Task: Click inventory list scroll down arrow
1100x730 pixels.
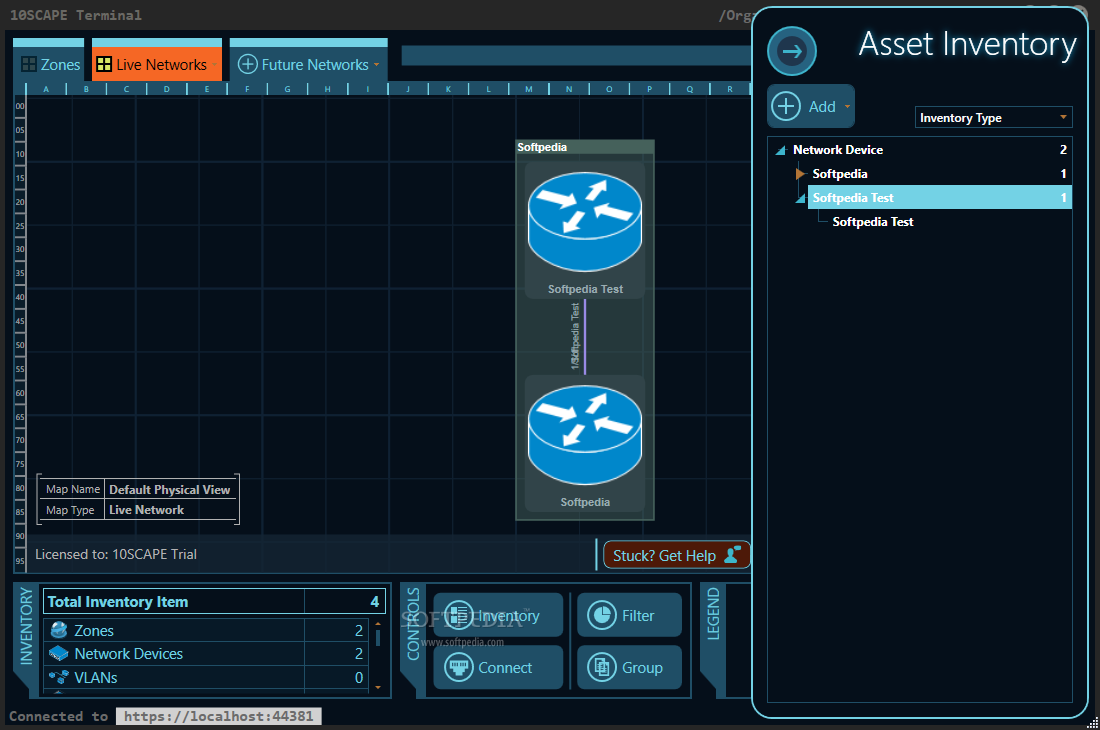Action: pos(378,687)
